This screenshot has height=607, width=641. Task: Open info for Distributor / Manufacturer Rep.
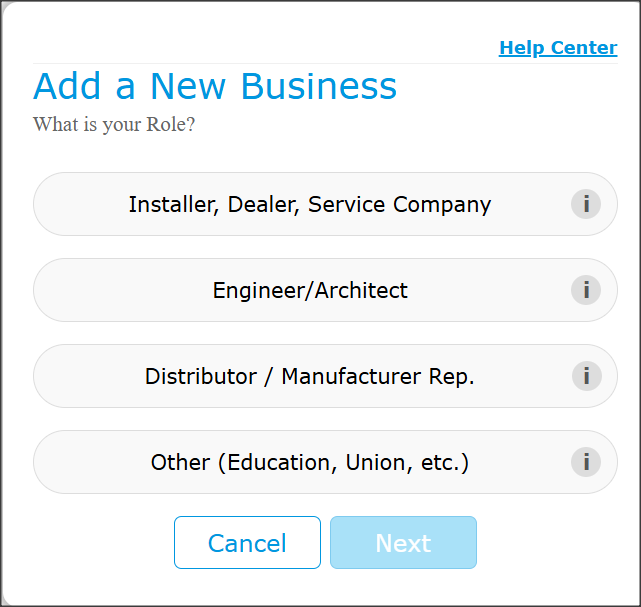pos(585,376)
